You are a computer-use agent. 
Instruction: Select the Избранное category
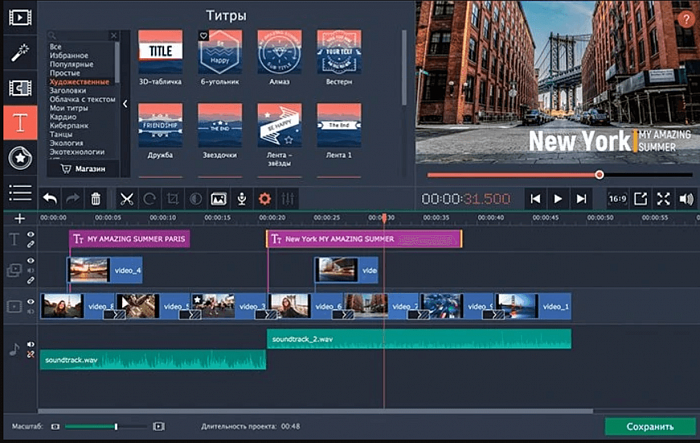coord(69,55)
